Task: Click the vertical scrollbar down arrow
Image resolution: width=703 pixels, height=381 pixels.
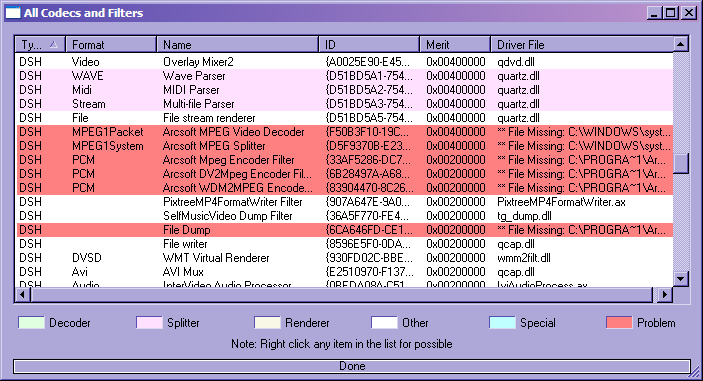Action: coord(681,279)
